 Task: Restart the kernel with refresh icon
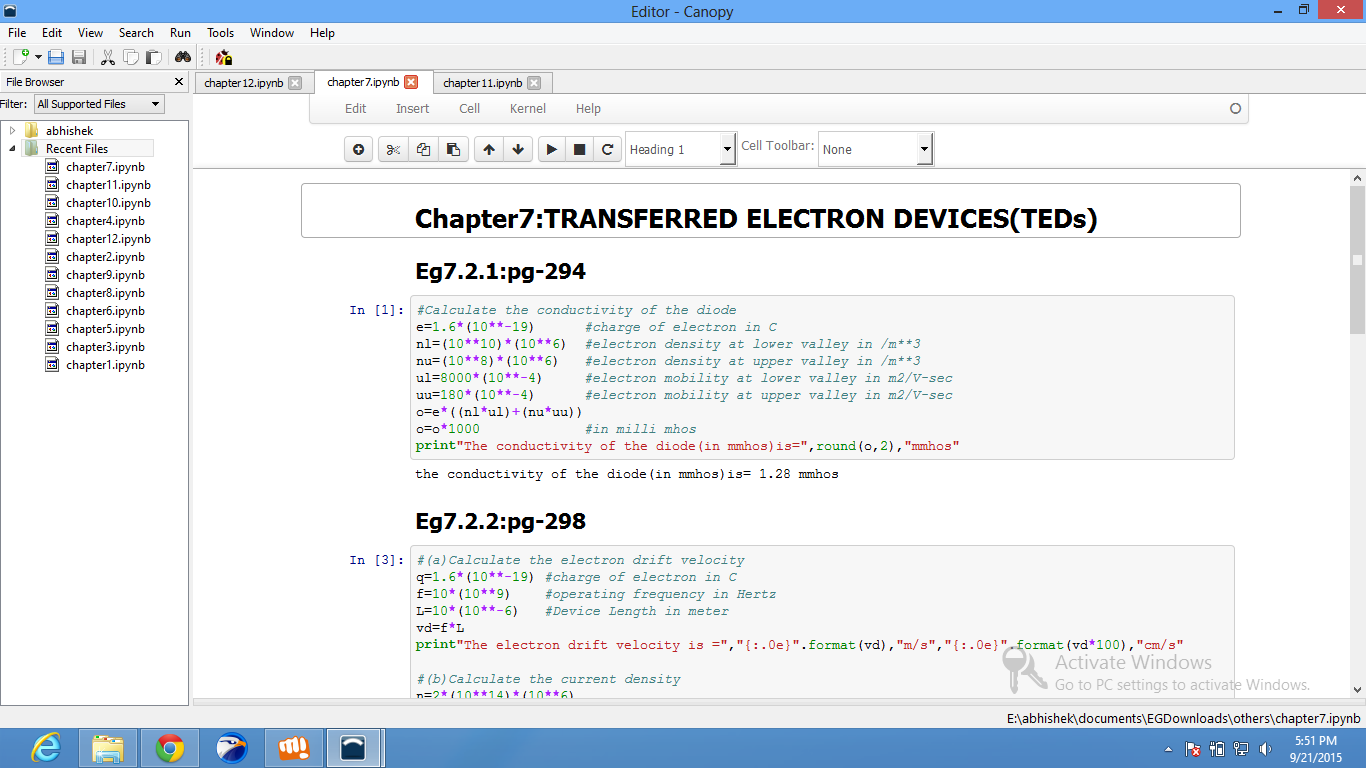(607, 150)
